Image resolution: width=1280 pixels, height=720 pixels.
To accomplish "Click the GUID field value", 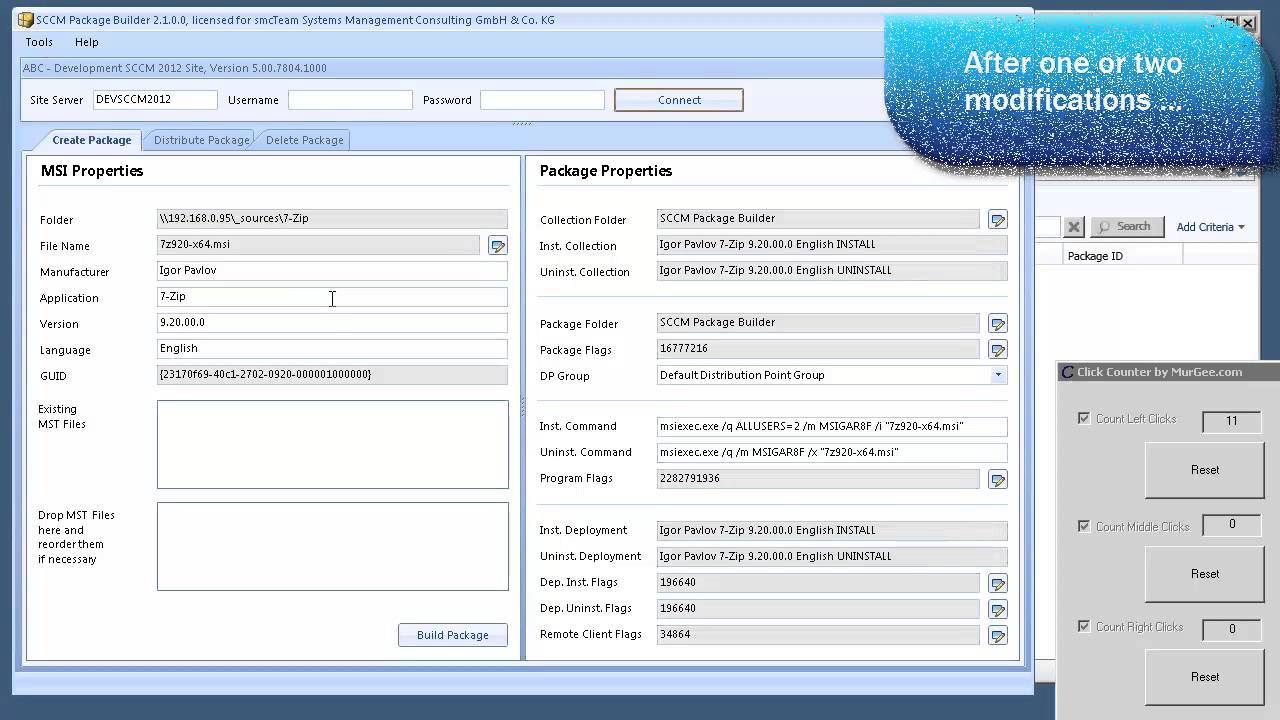I will coord(332,375).
